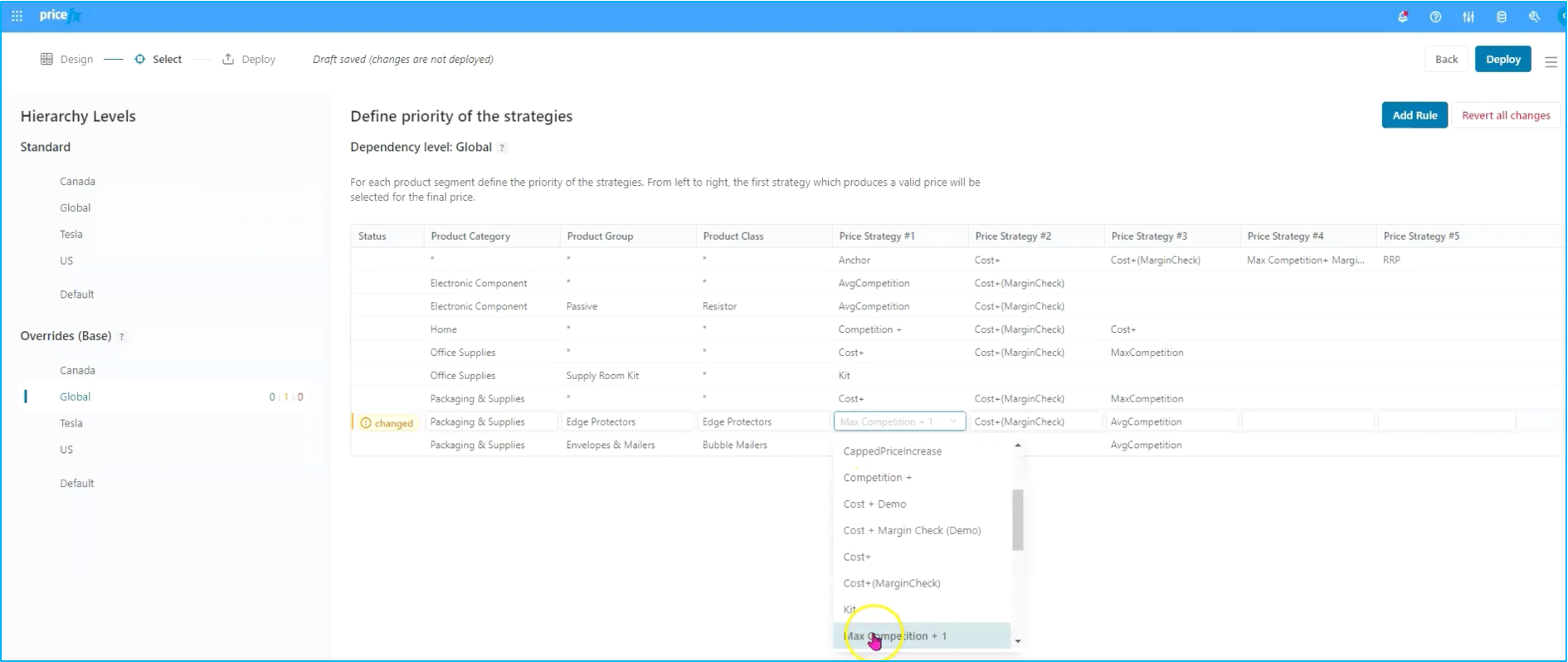
Task: Go to the Design step
Action: [67, 60]
